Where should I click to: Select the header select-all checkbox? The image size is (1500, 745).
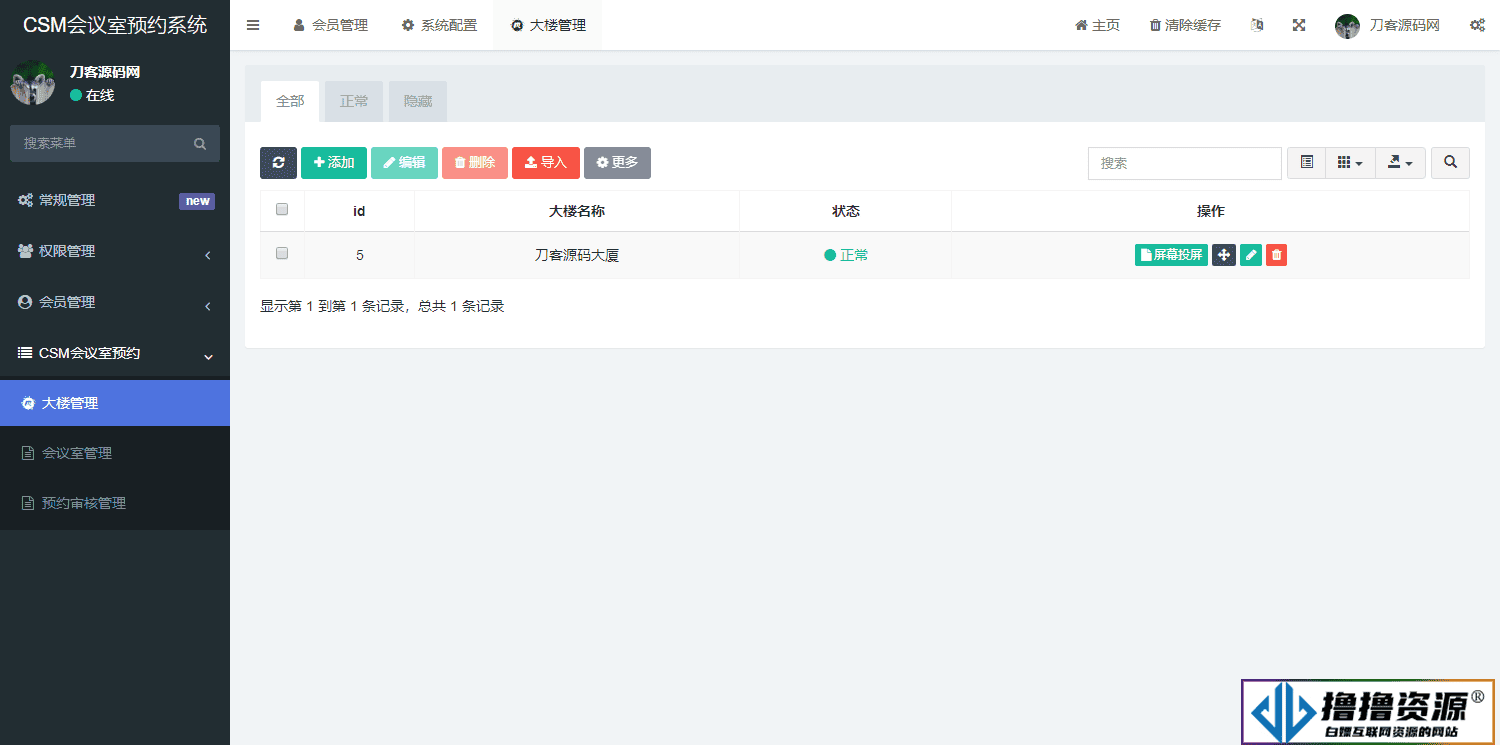point(282,210)
